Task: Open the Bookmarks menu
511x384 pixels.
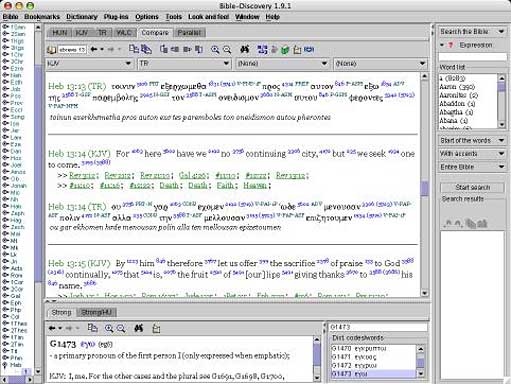Action: [42, 17]
